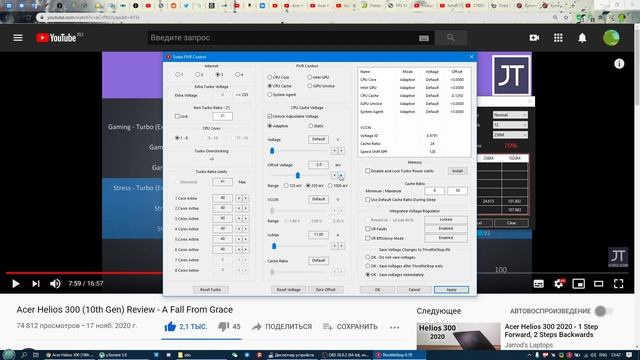Click the Apply button
Image resolution: width=640 pixels, height=360 pixels.
point(451,289)
